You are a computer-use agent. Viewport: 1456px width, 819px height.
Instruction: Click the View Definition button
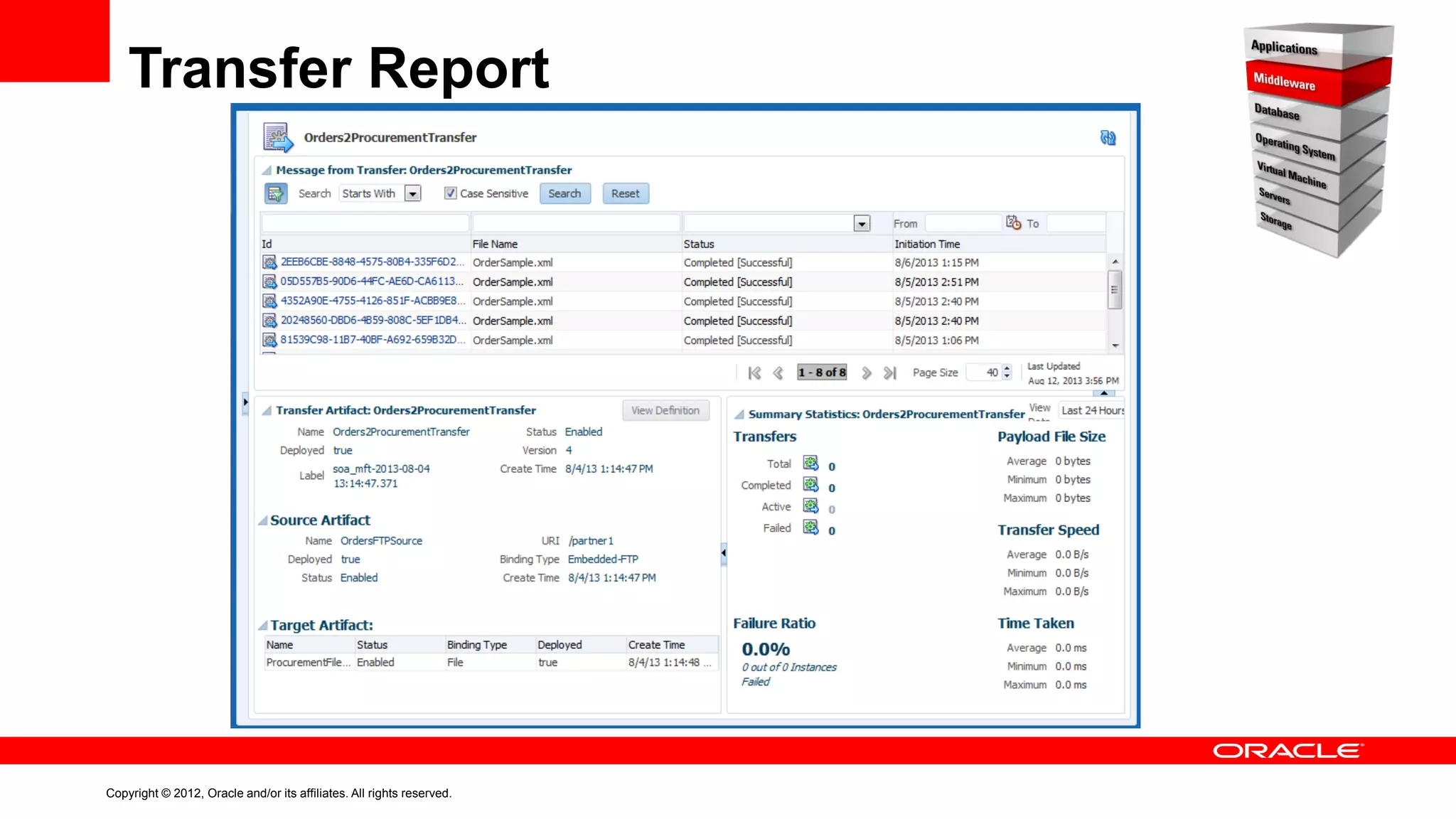click(x=665, y=410)
